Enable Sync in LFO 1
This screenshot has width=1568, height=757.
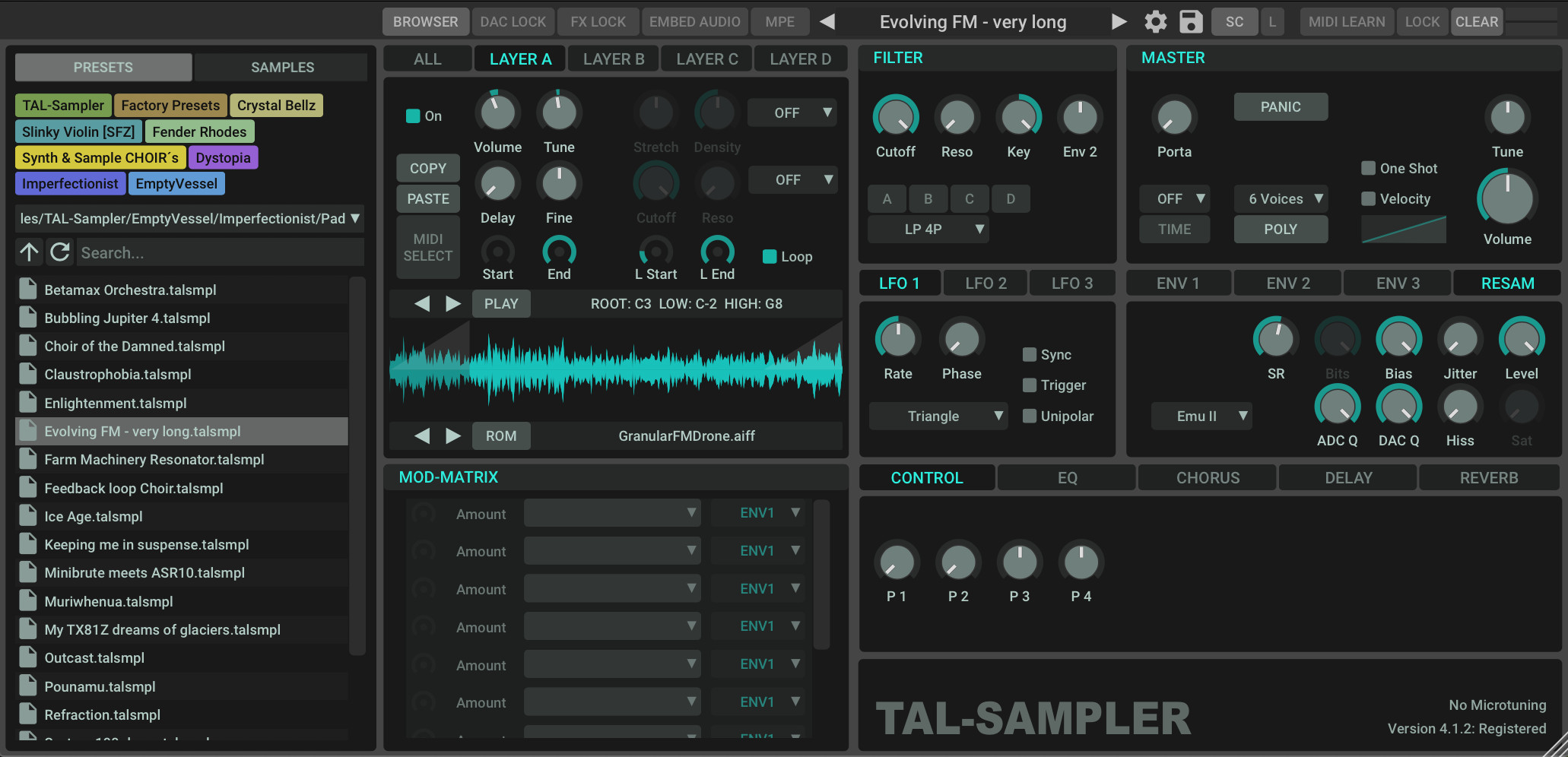point(1030,353)
